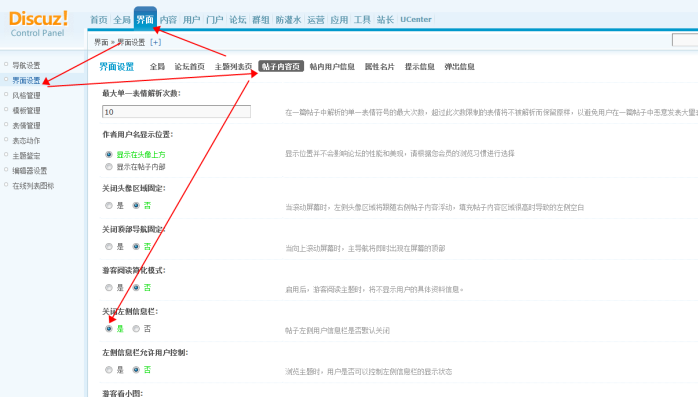Go to 导航设置 in the sidebar

[x=26, y=65]
